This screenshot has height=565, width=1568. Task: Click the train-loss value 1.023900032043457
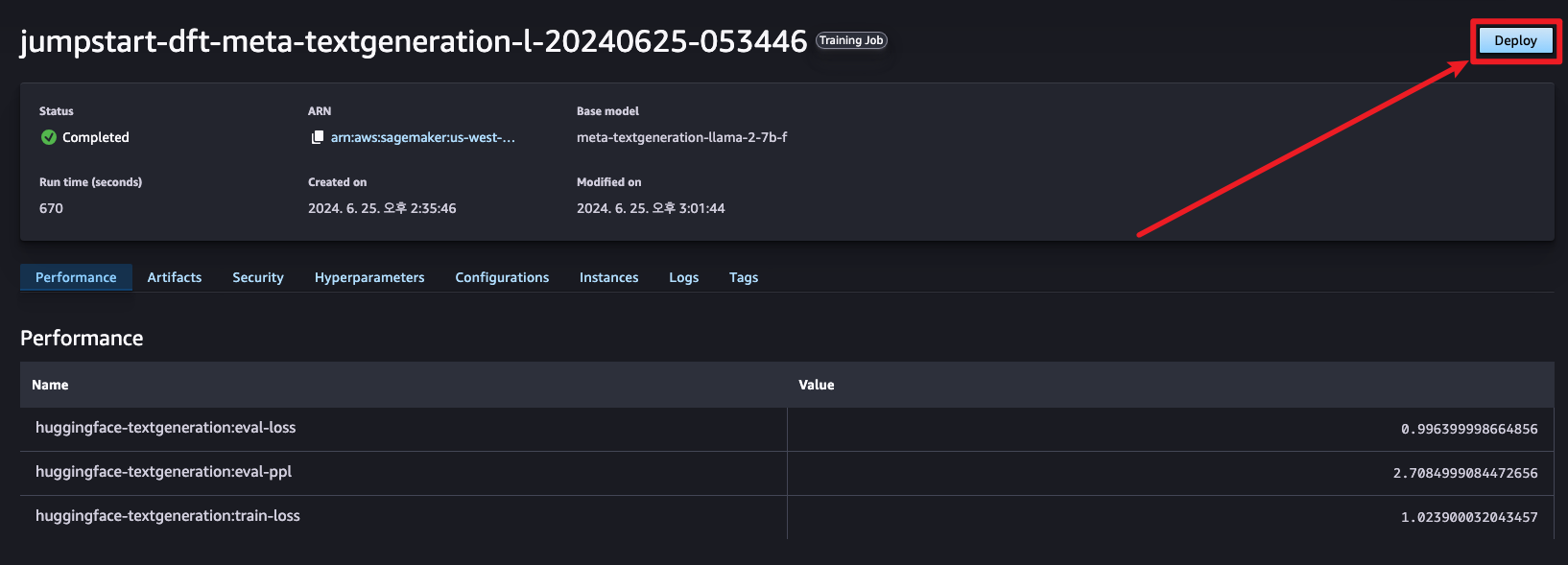click(x=1469, y=517)
